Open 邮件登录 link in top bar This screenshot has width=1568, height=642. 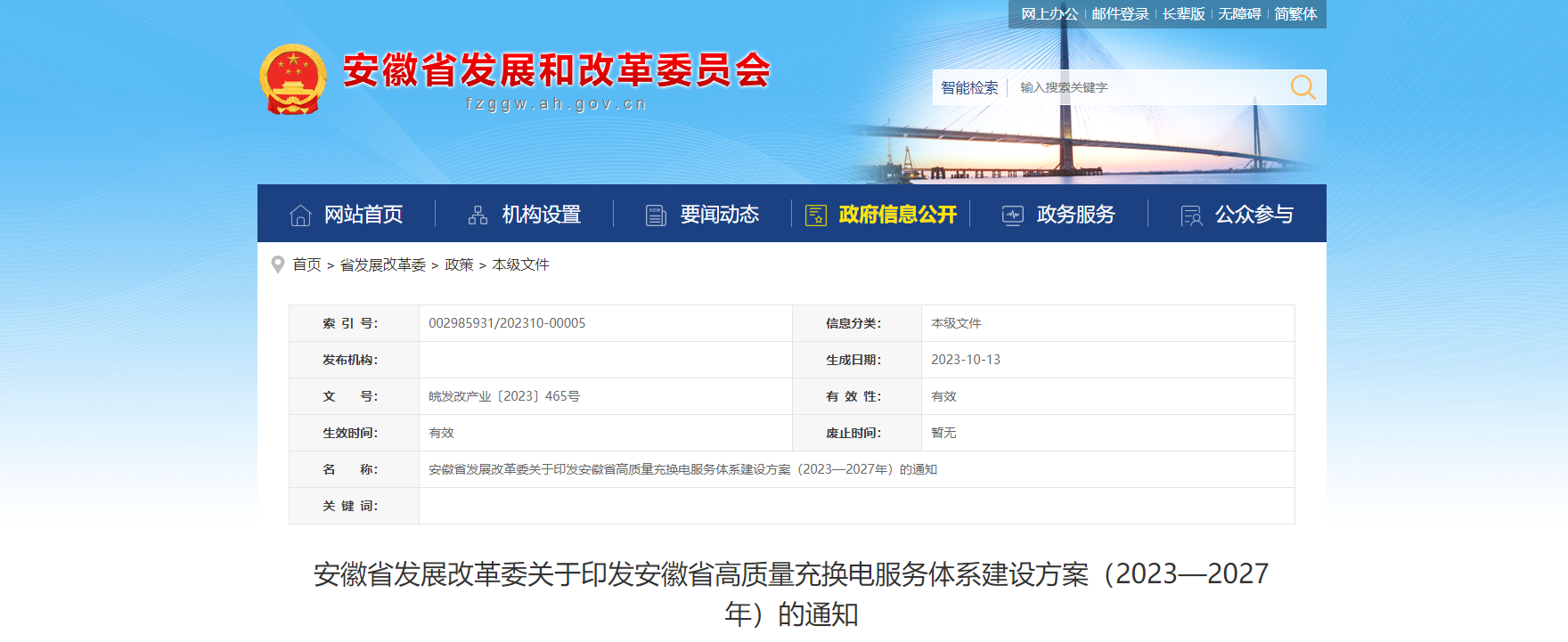[x=1120, y=14]
